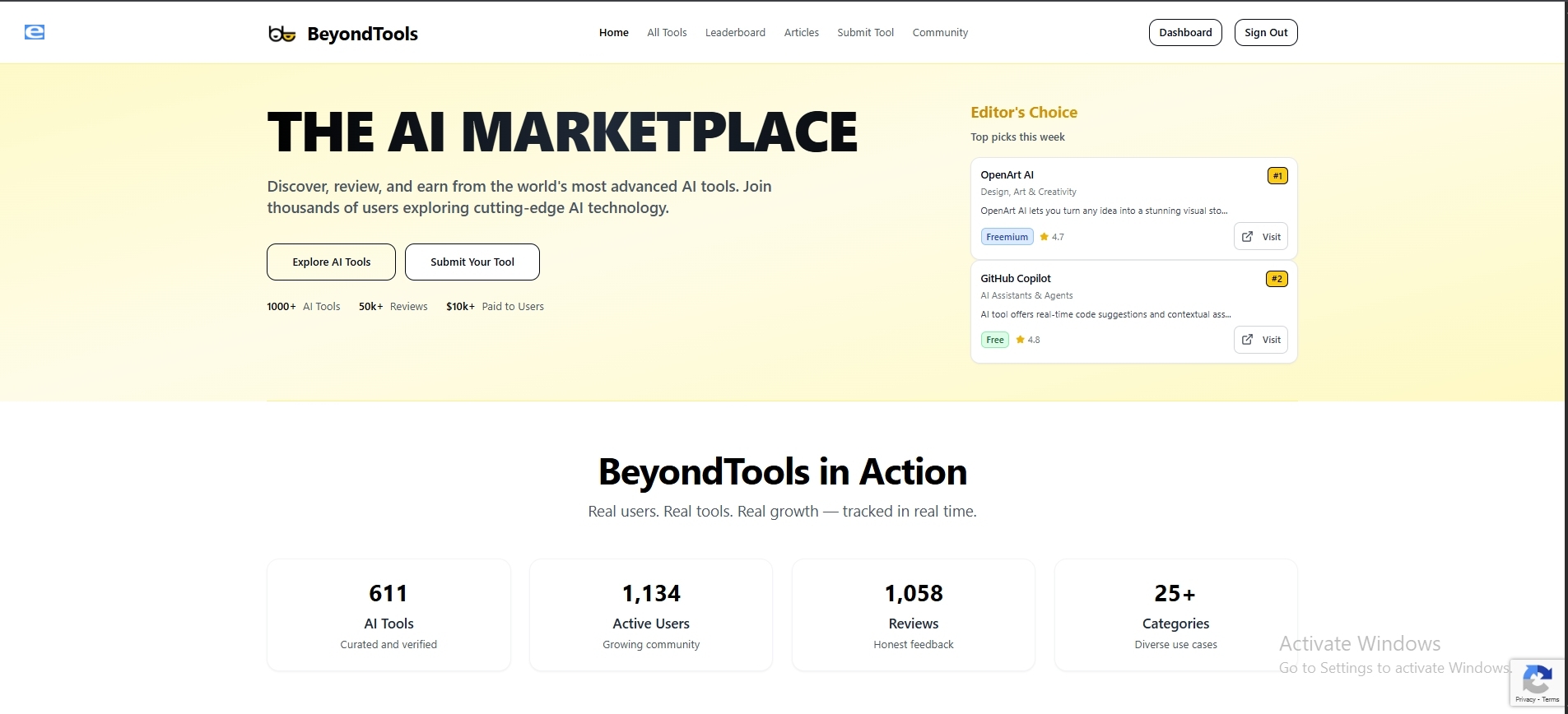The height and width of the screenshot is (714, 1568).
Task: Click the reCAPTCHA badge icon
Action: click(x=1537, y=680)
